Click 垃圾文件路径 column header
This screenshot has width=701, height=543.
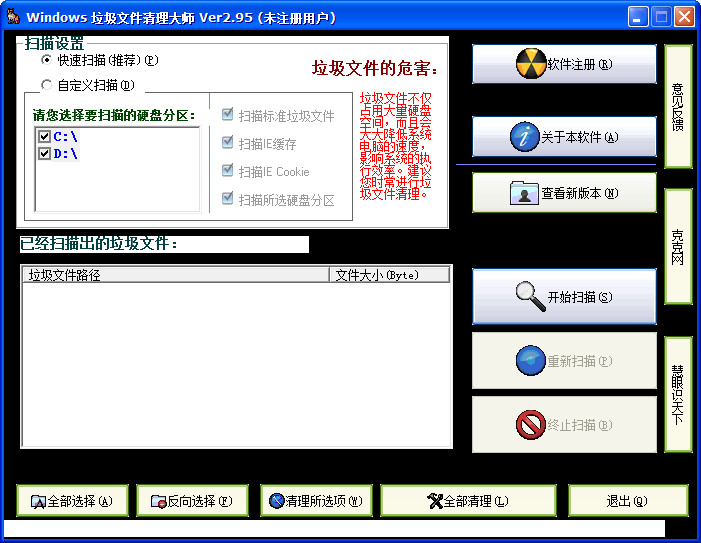(176, 275)
